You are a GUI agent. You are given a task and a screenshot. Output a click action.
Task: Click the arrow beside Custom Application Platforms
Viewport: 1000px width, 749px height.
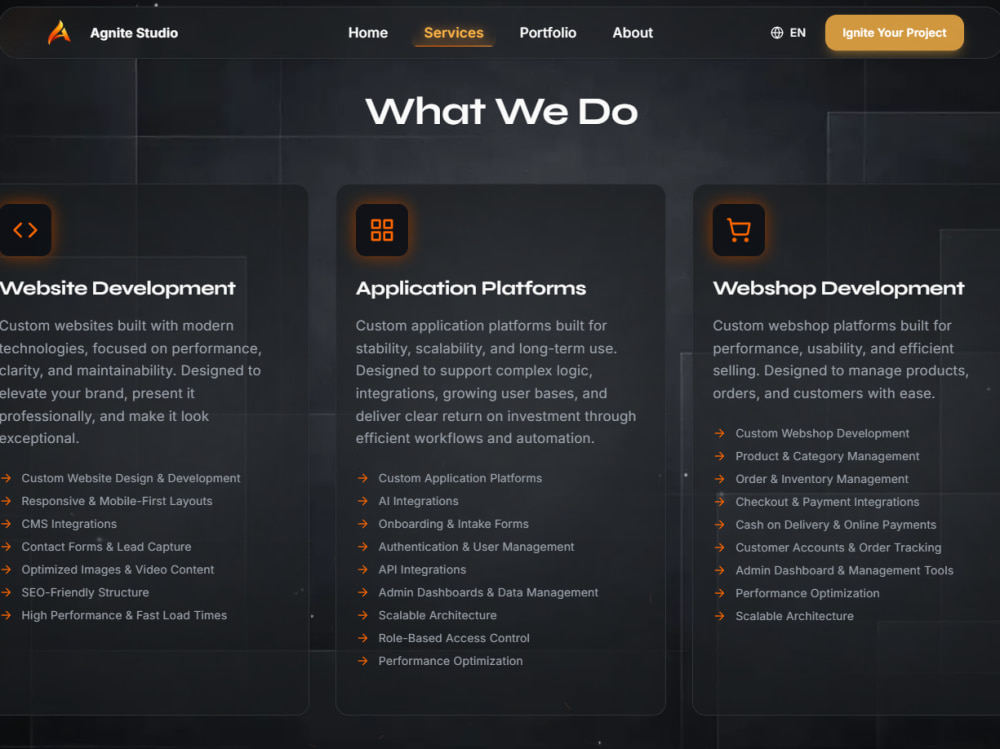click(x=362, y=478)
